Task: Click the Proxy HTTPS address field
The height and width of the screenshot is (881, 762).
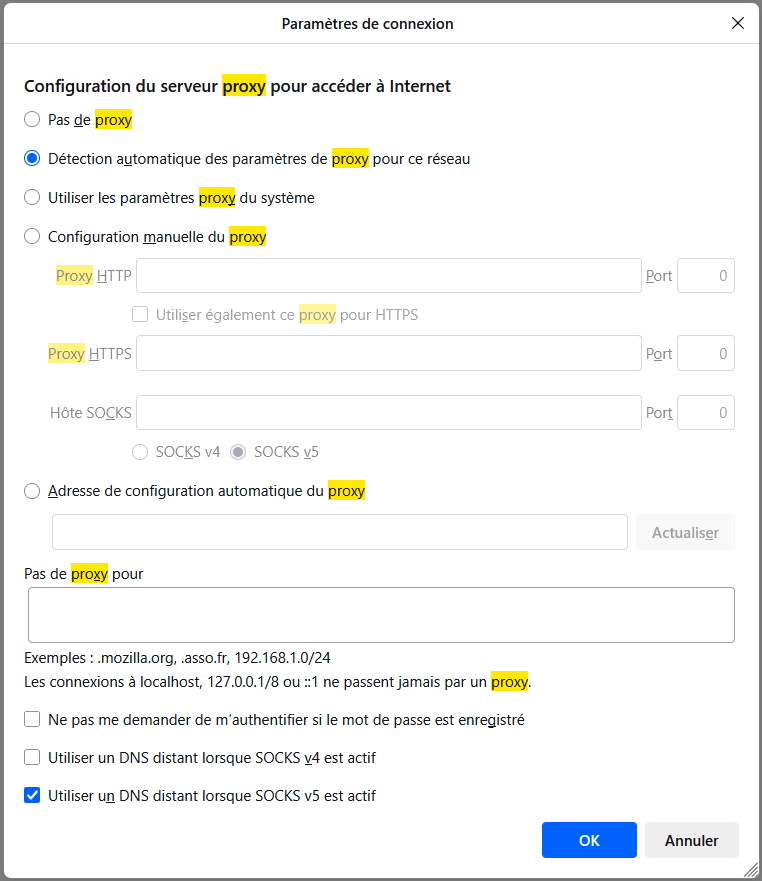Action: pyautogui.click(x=388, y=353)
